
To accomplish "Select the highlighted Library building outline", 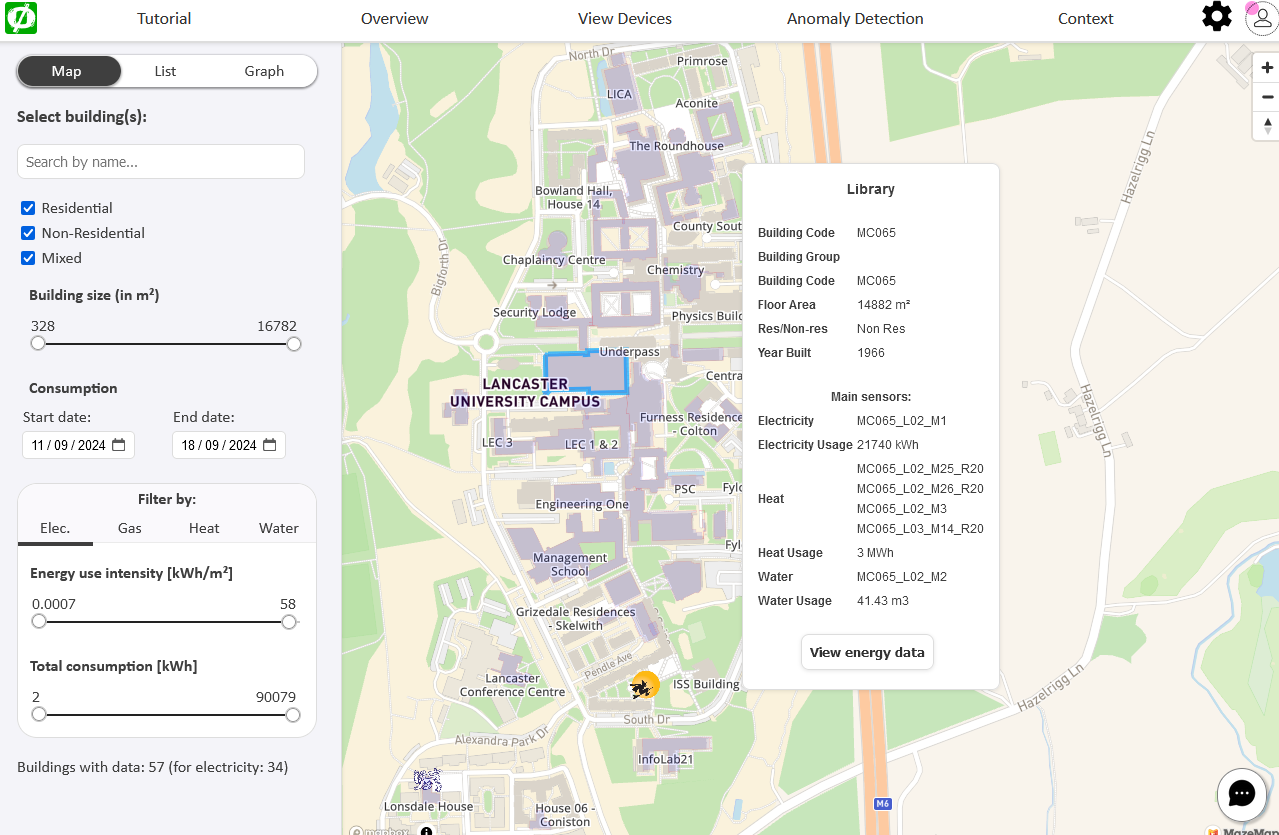I will pyautogui.click(x=585, y=373).
